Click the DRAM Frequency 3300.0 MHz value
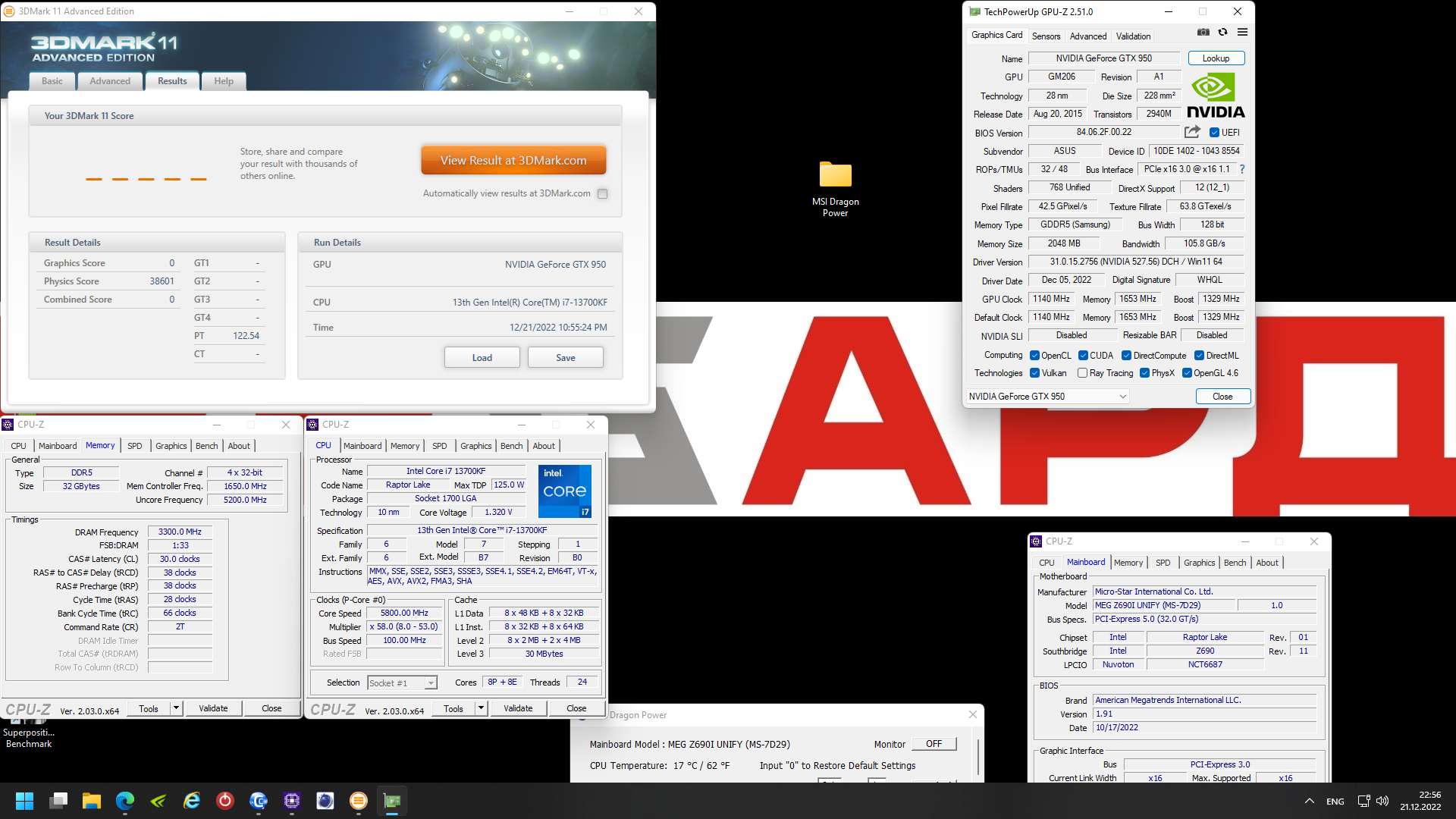 coord(180,532)
